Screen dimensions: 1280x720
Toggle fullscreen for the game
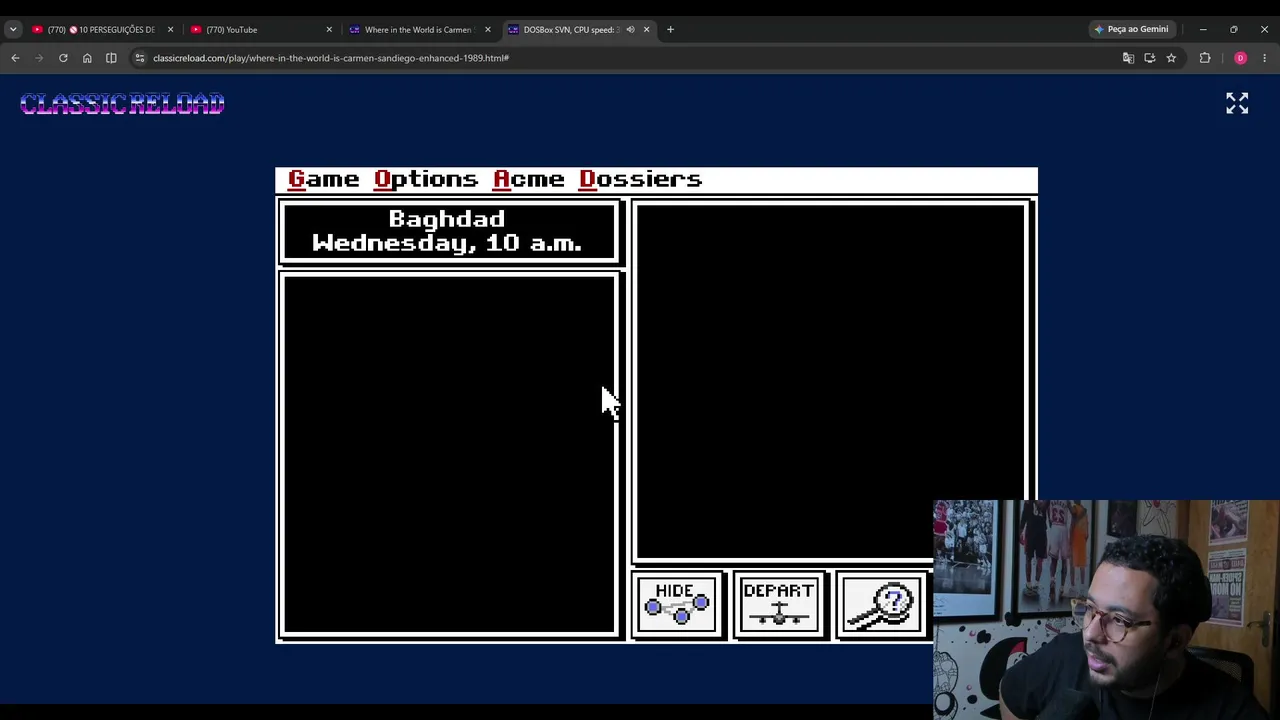1237,103
